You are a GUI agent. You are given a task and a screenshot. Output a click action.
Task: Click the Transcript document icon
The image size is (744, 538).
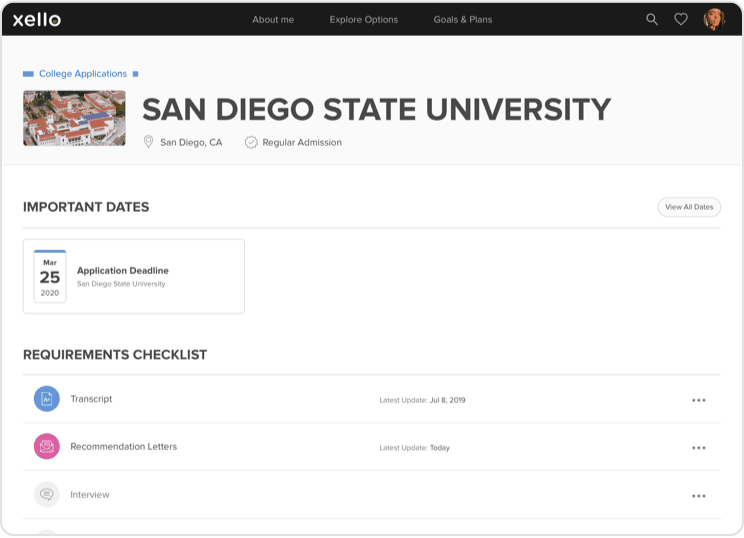46,399
